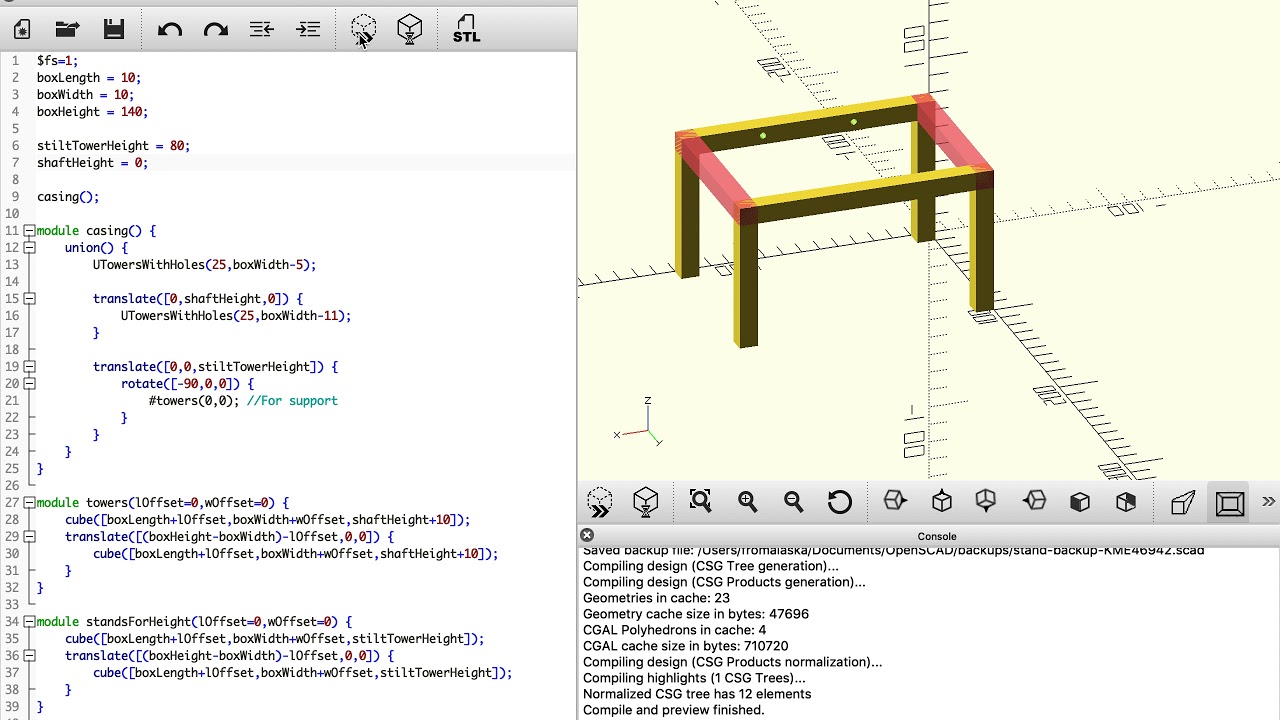Zoom out of the 3D view
Screen dimensions: 1280x720
point(793,501)
